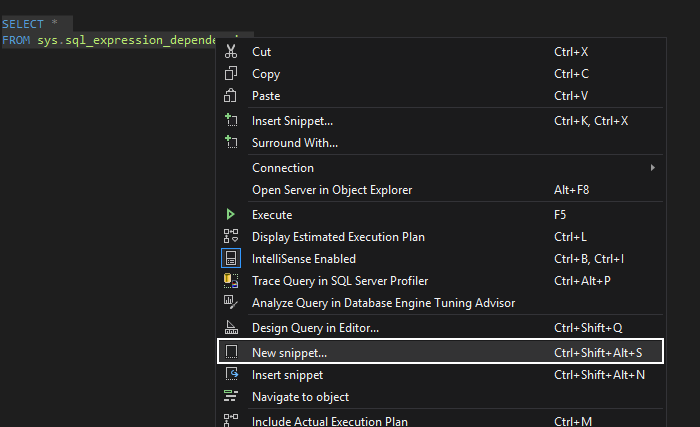This screenshot has height=427, width=700.
Task: Select New snippet... menu item
Action: pos(290,353)
